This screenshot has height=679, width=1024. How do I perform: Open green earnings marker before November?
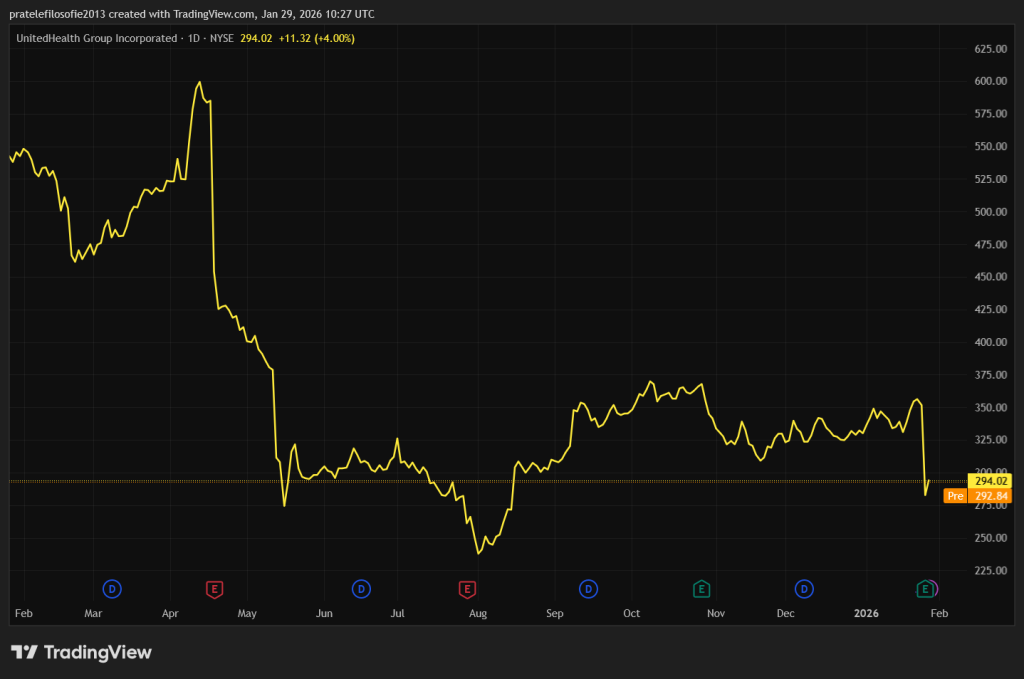(x=702, y=589)
